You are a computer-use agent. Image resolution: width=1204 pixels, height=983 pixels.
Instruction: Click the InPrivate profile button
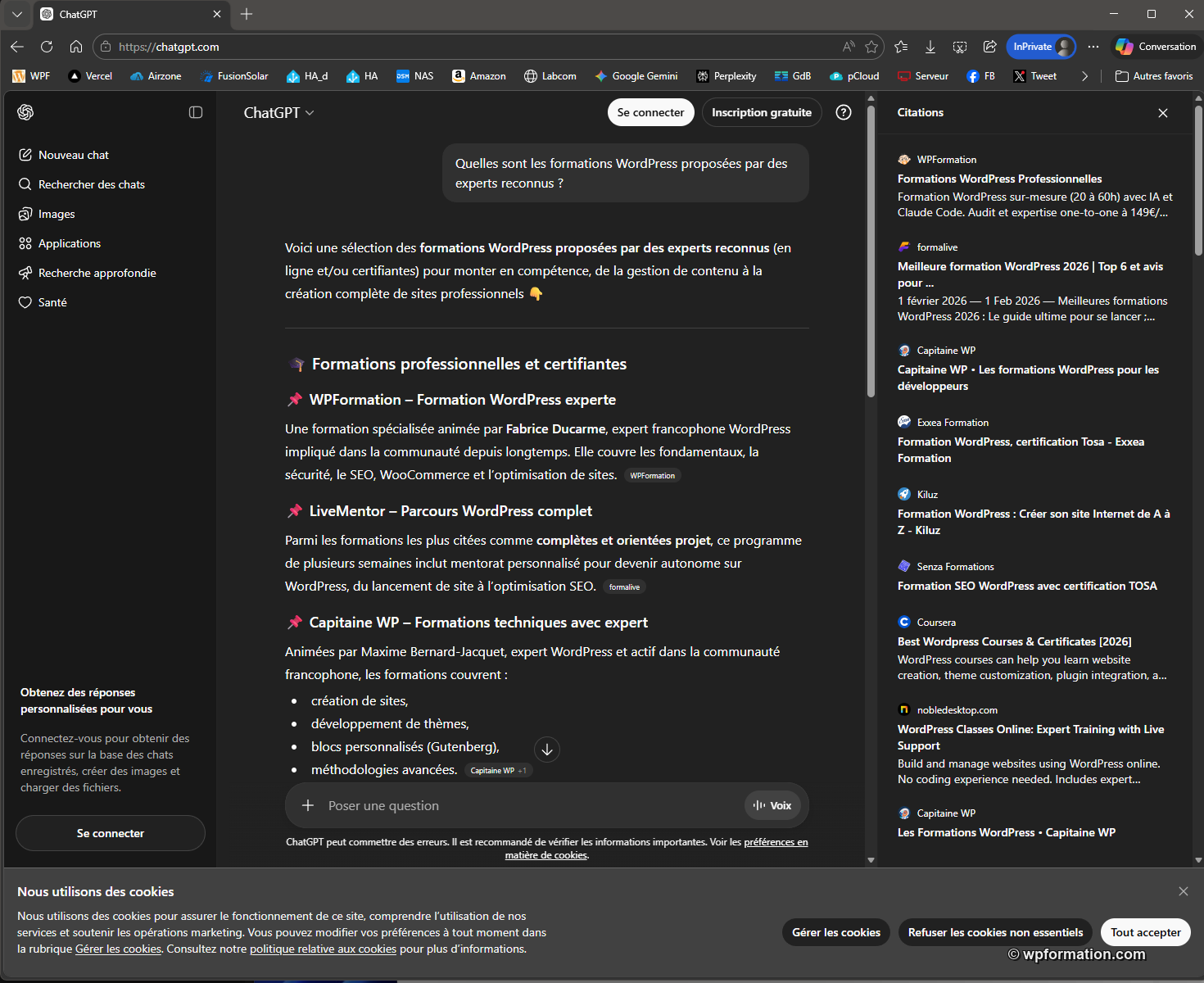coord(1041,47)
